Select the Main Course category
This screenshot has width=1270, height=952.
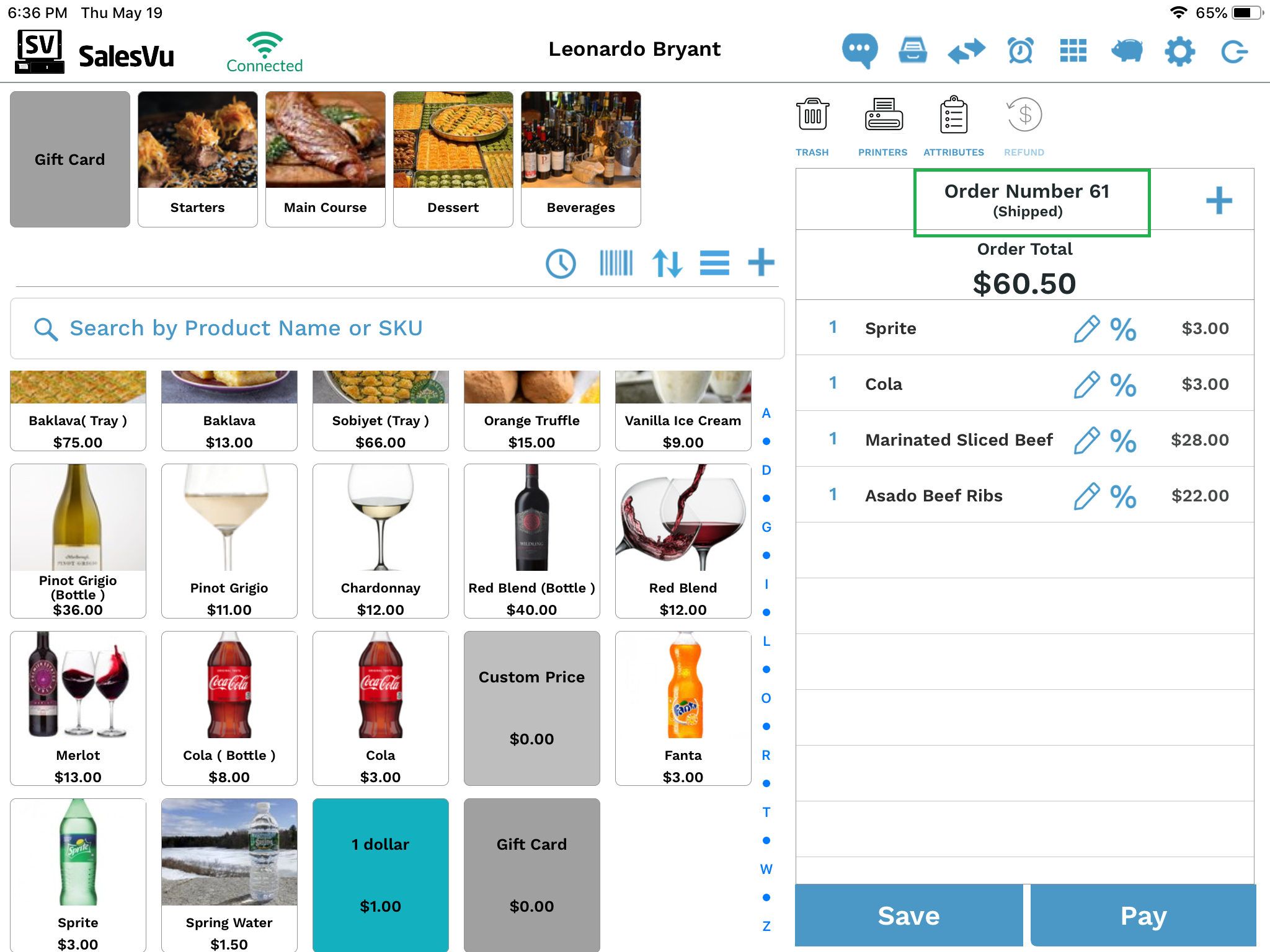[326, 159]
